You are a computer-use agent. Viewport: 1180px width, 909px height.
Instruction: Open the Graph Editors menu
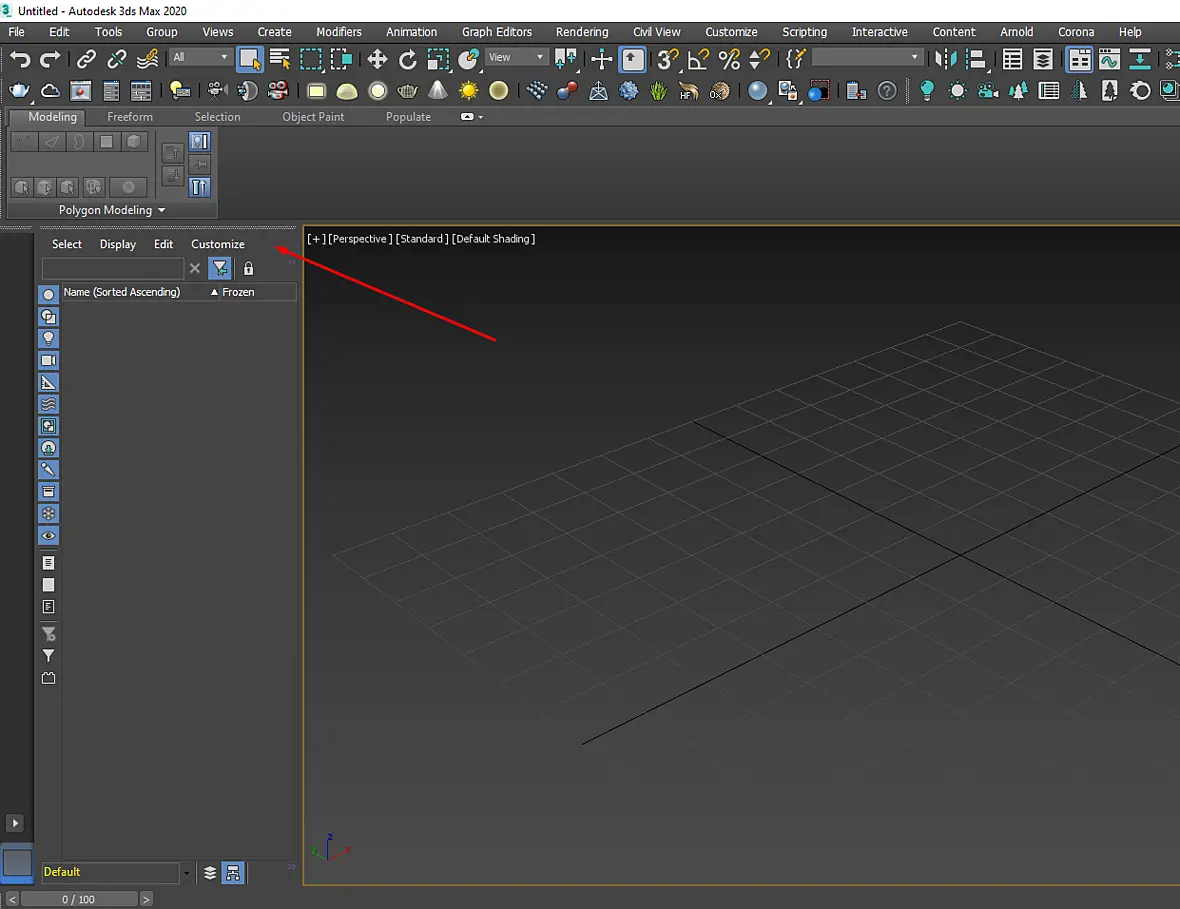click(497, 32)
